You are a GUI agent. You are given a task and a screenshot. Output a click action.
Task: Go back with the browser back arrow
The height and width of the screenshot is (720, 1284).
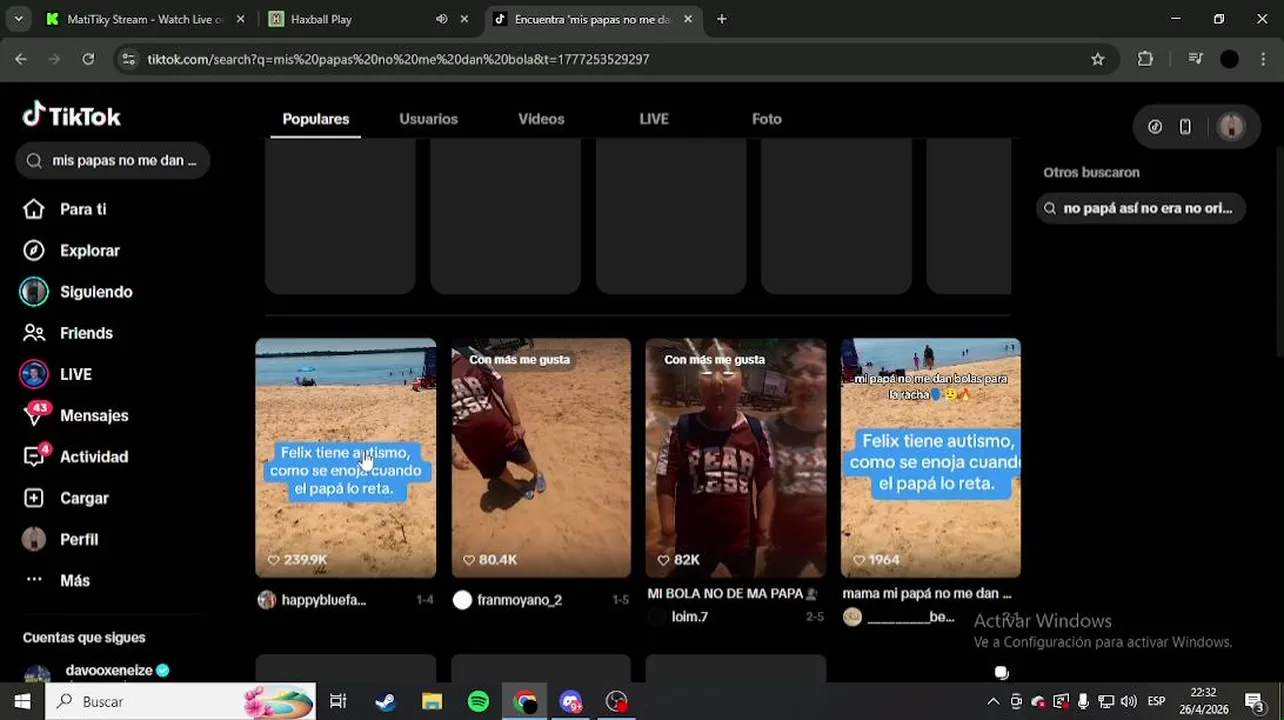[21, 59]
